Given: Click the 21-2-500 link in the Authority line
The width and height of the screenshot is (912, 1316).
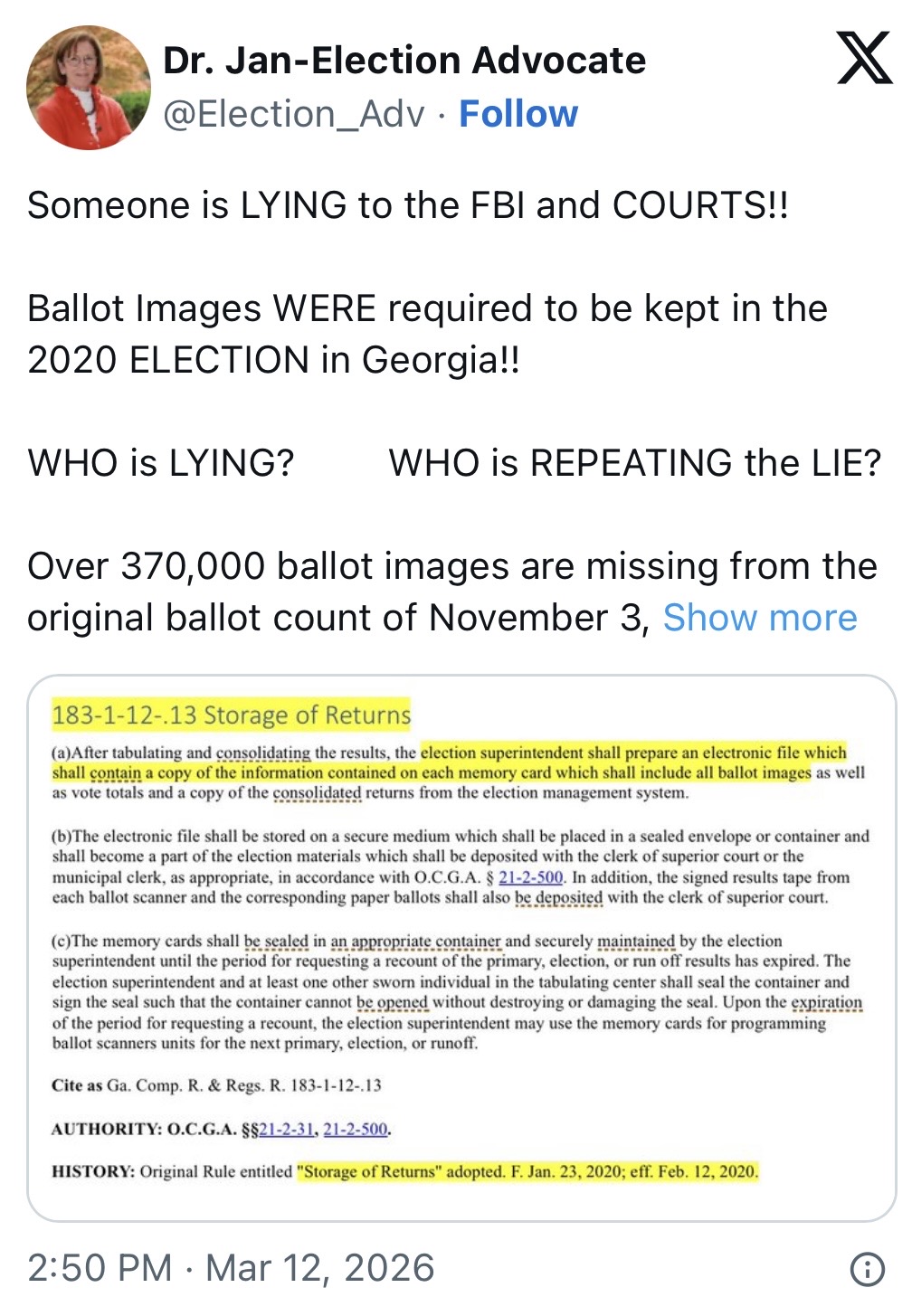Looking at the screenshot, I should tap(356, 1129).
